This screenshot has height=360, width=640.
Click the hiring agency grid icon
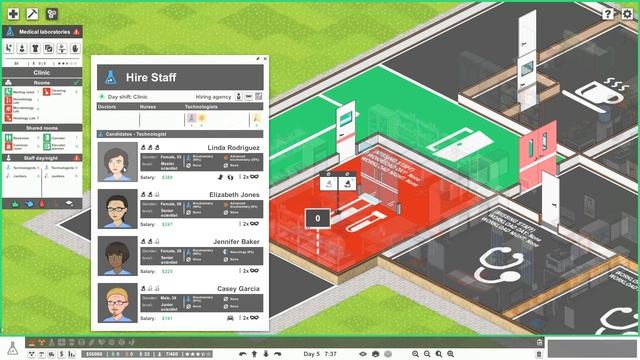(x=258, y=97)
